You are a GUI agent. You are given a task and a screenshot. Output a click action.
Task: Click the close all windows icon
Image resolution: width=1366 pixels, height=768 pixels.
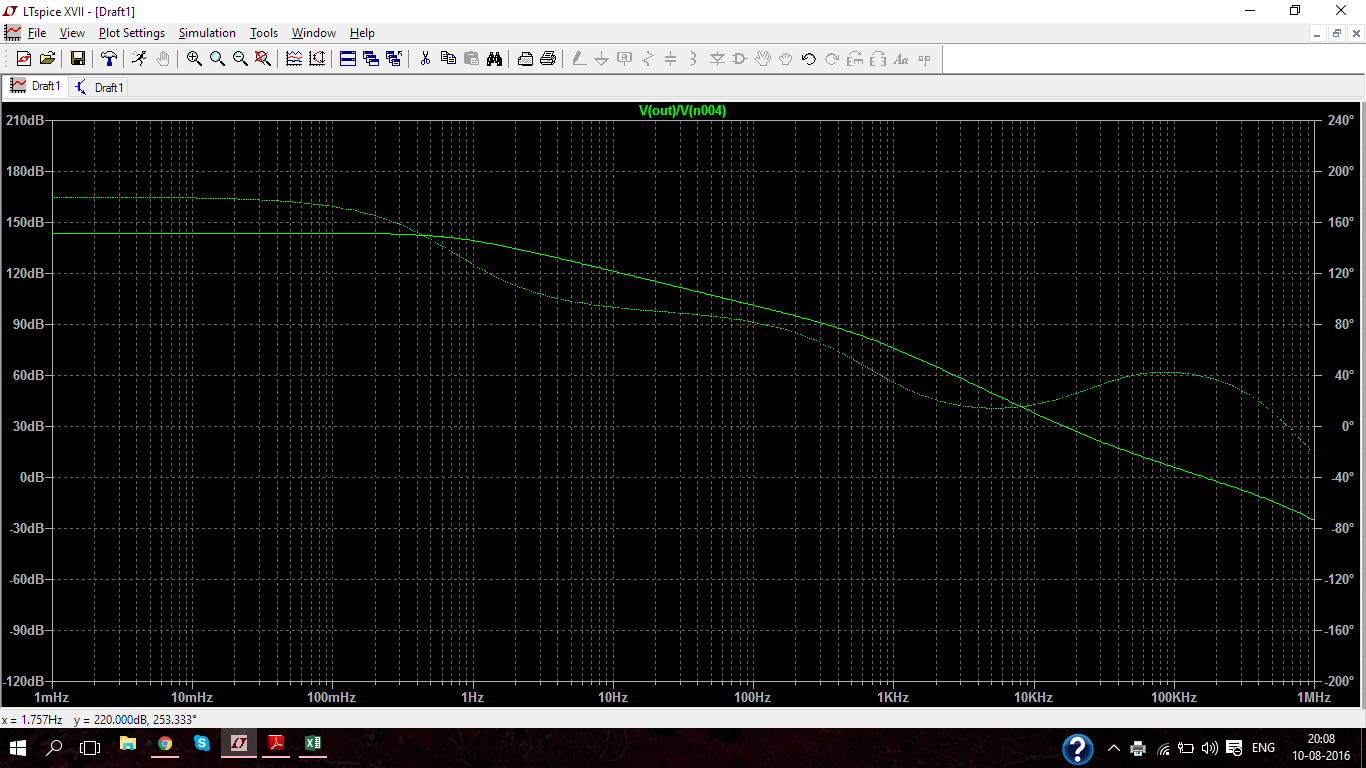click(x=394, y=59)
